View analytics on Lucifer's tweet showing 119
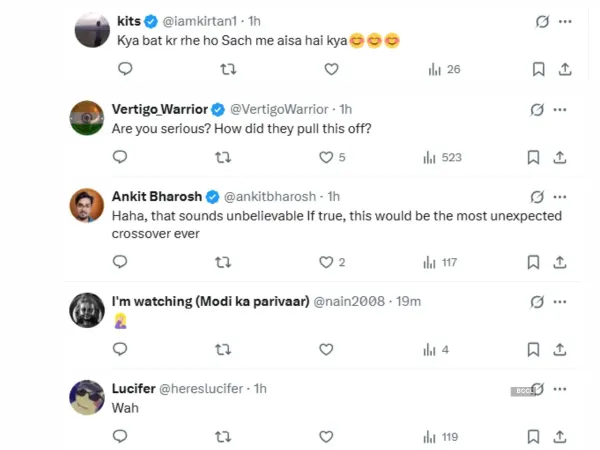Viewport: 600px width, 450px height. click(442, 436)
